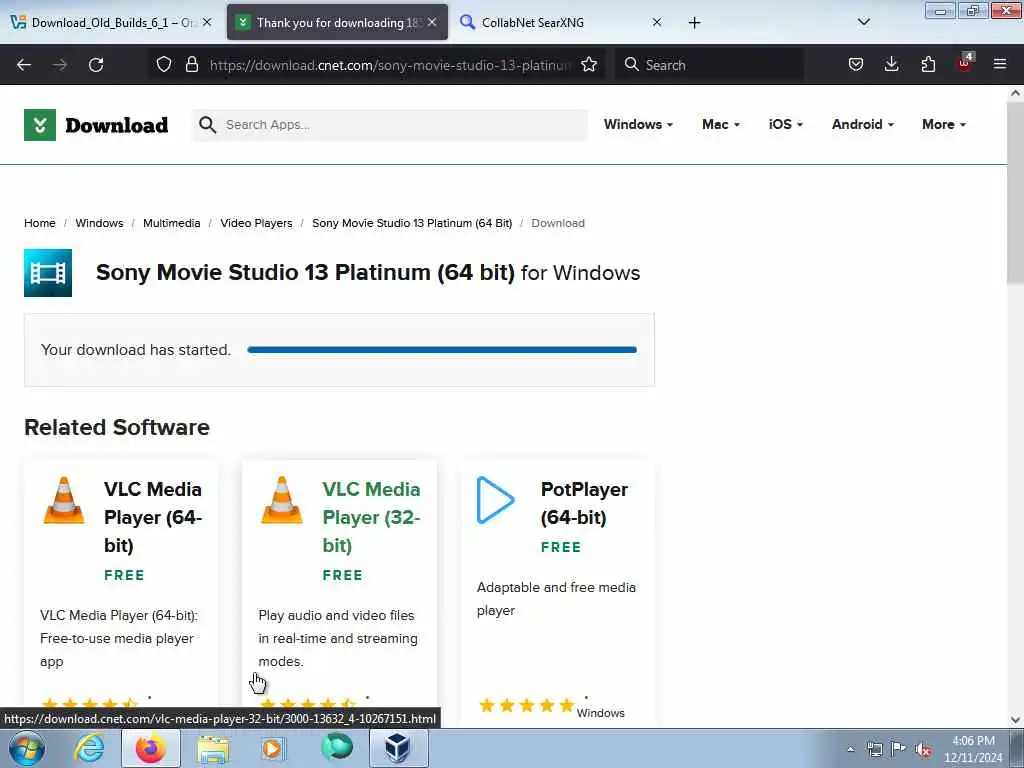Click VLC Media Player 32-bit cone icon
The image size is (1024, 768).
(281, 500)
